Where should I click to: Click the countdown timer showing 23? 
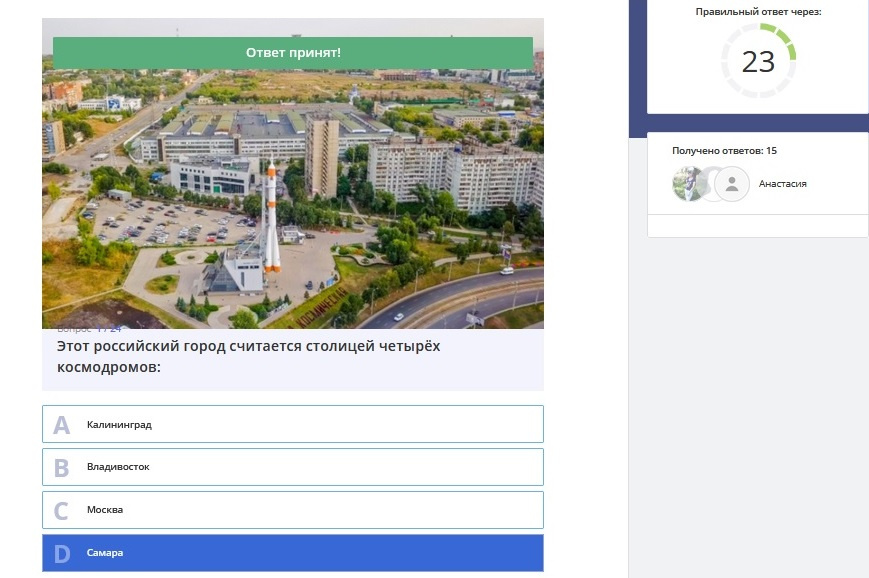click(x=758, y=61)
